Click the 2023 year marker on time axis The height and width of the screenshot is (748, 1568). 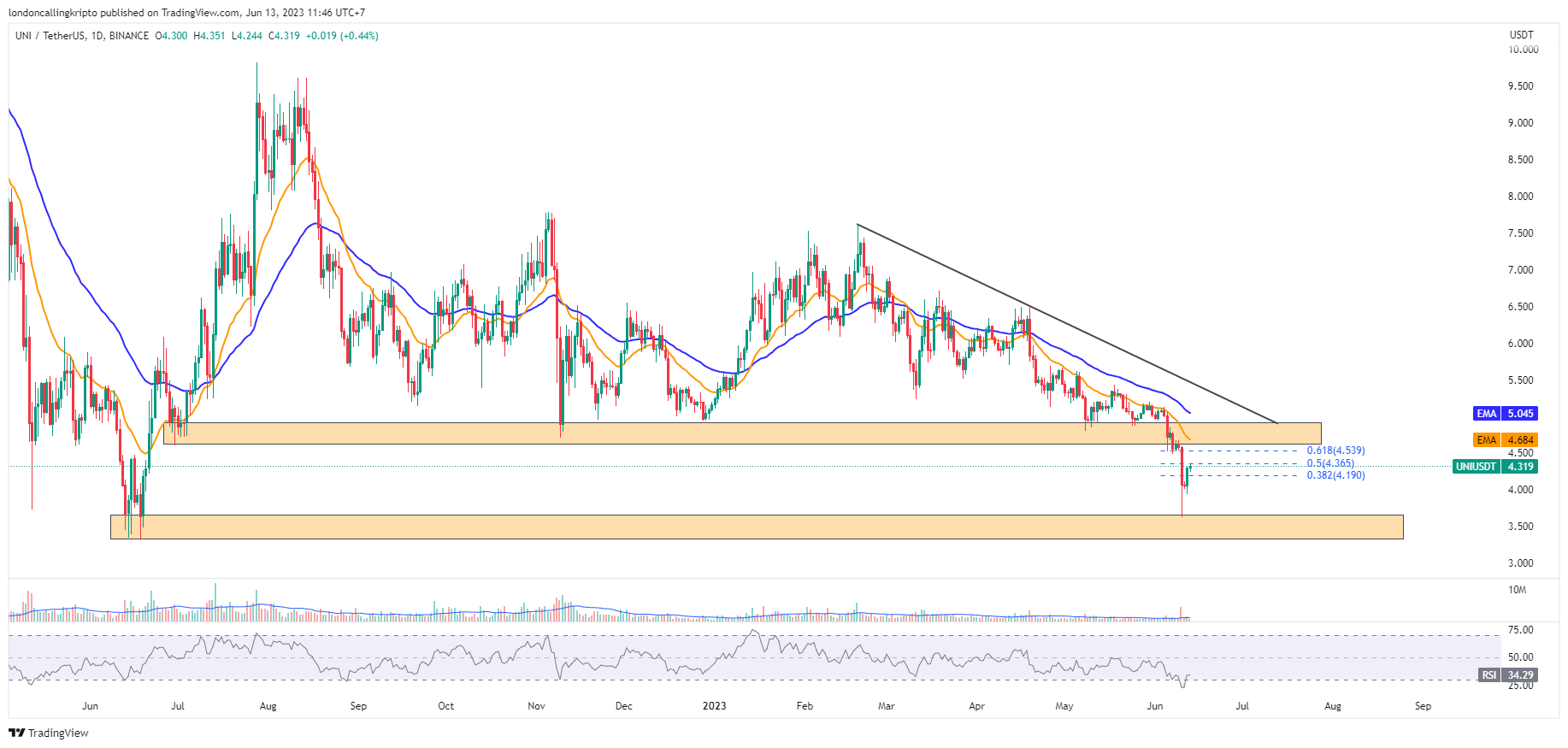coord(714,706)
